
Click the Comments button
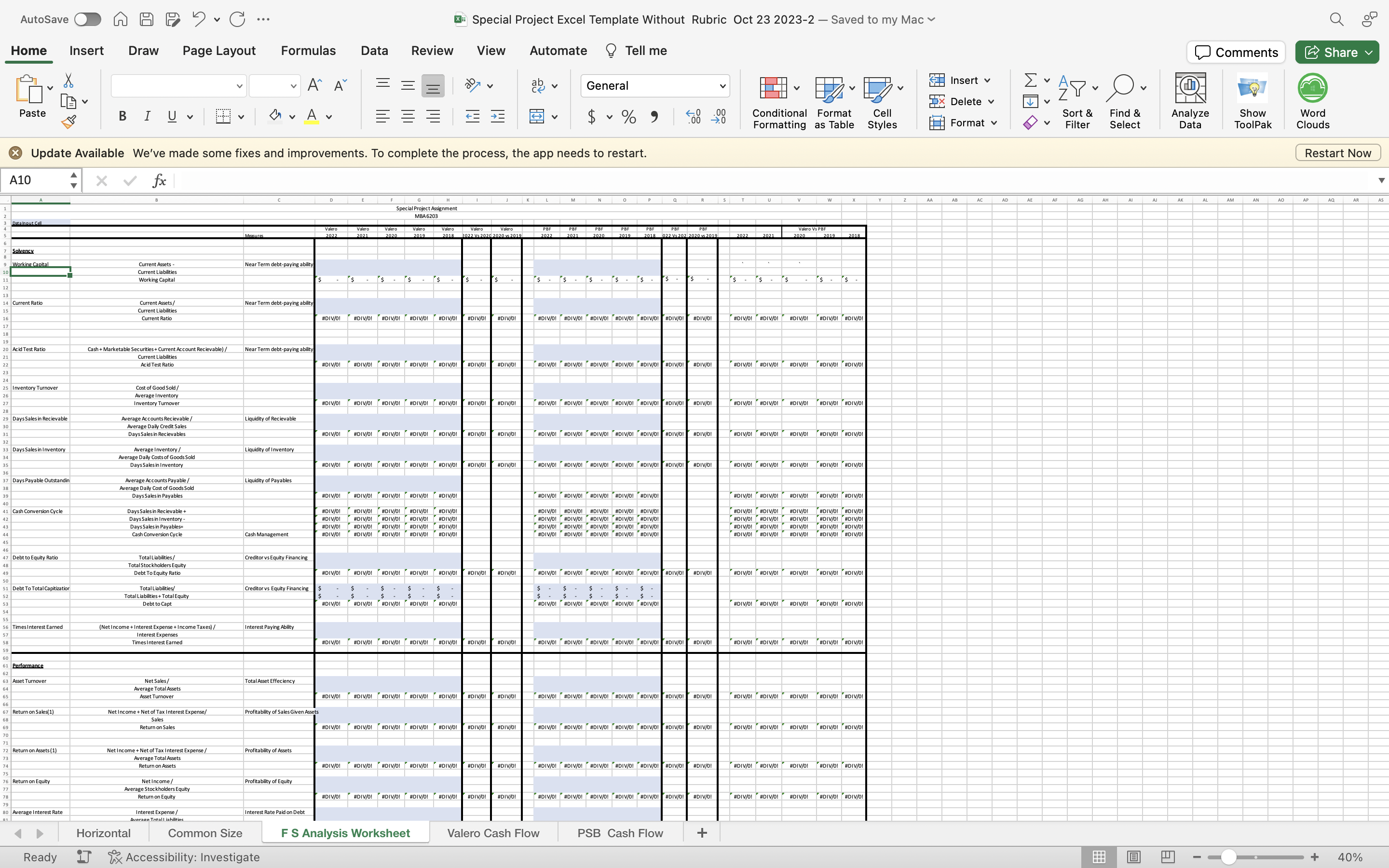1236,52
